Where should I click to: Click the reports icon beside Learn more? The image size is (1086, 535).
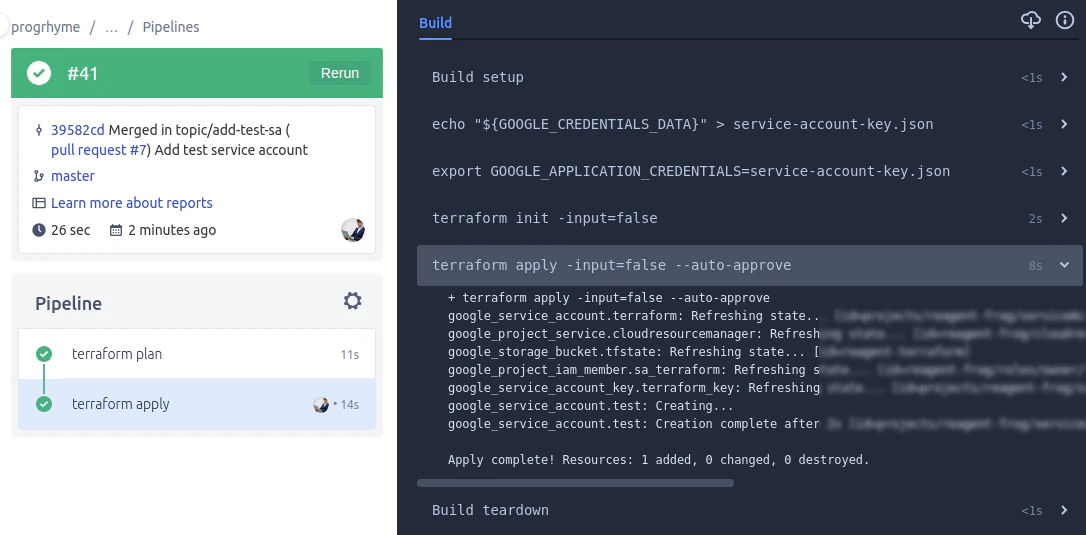39,203
